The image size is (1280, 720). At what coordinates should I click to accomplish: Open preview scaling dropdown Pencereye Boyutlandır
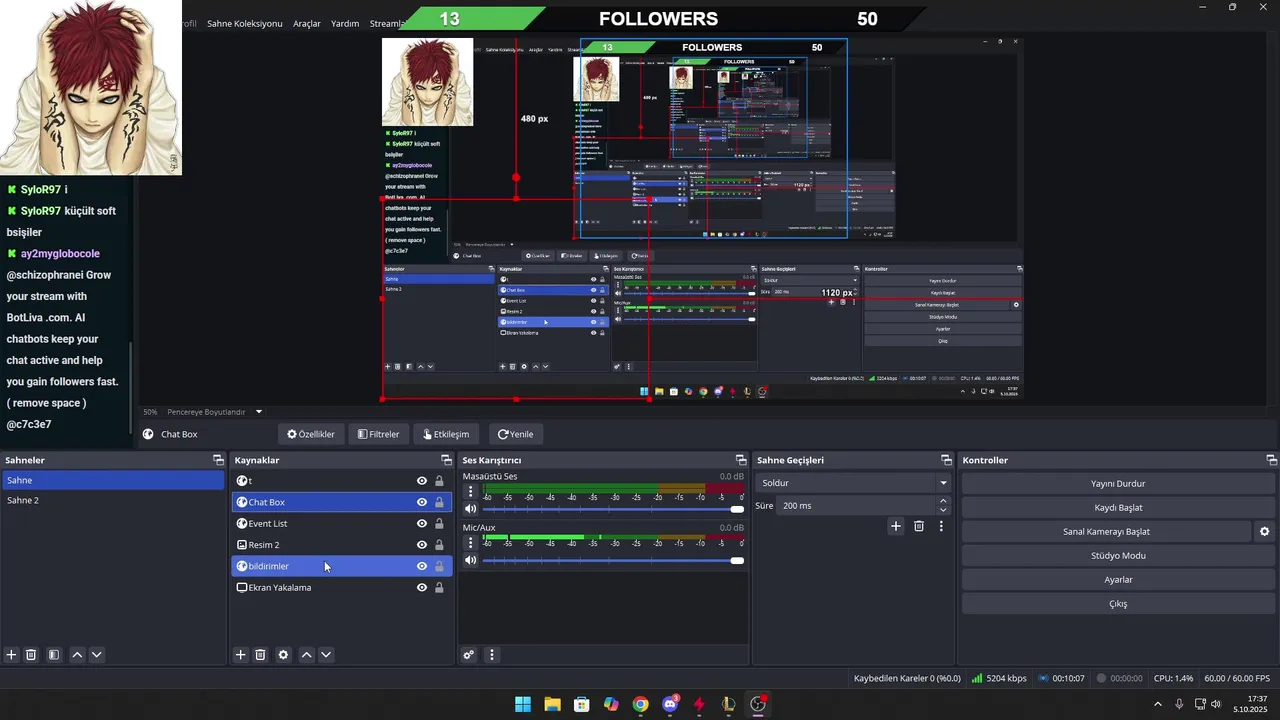pos(214,412)
